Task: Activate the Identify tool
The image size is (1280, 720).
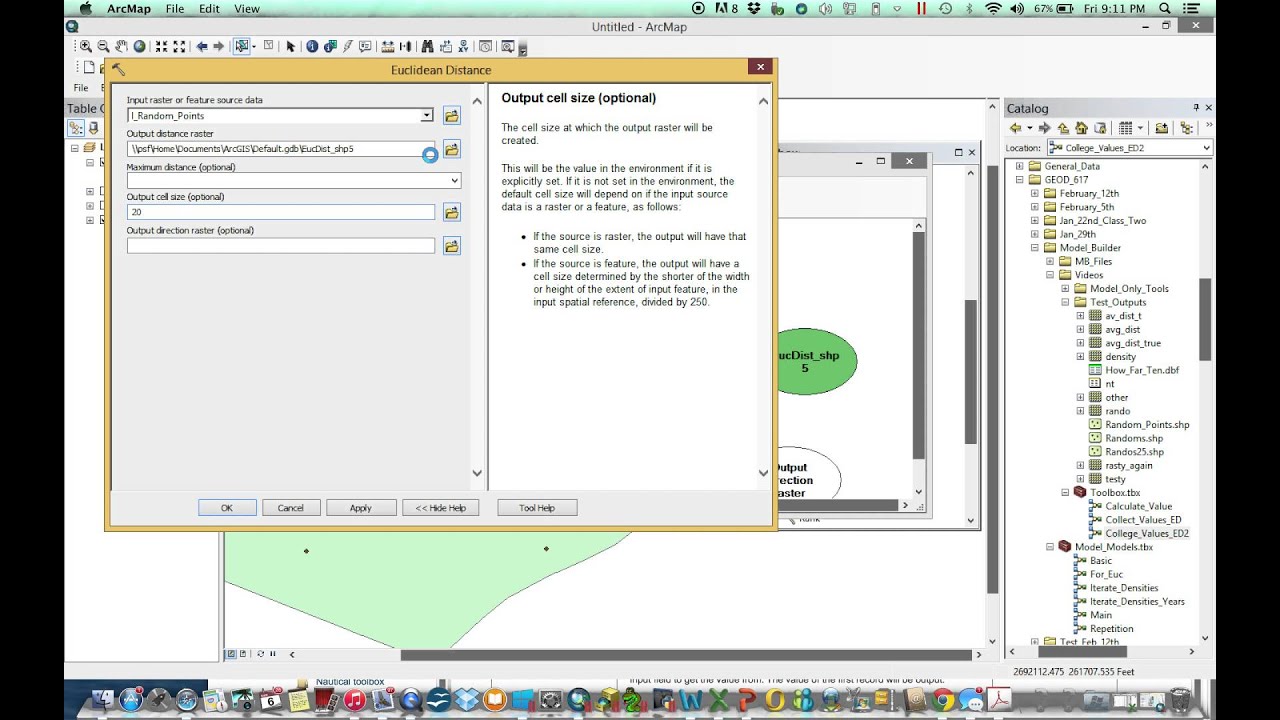Action: pyautogui.click(x=311, y=46)
